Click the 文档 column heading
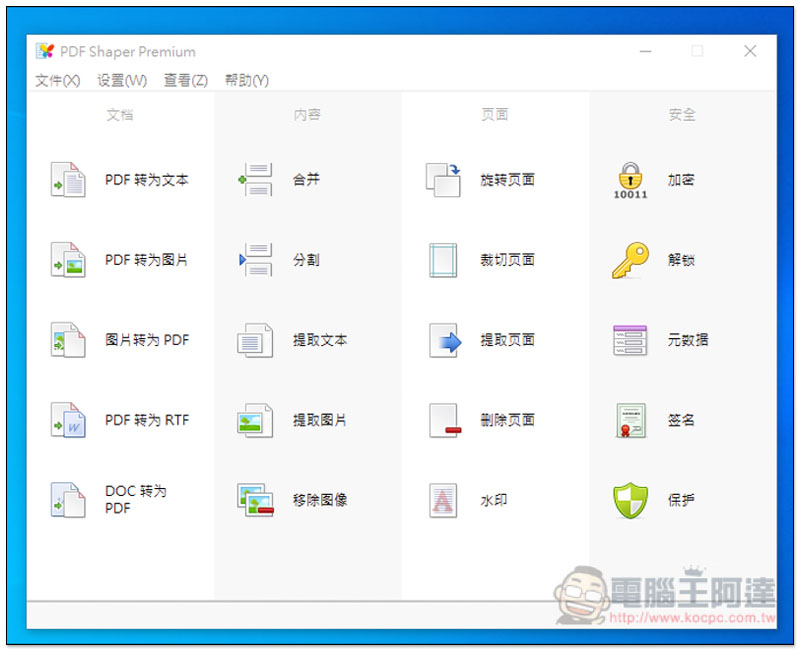Viewport: 800px width, 652px height. 120,115
